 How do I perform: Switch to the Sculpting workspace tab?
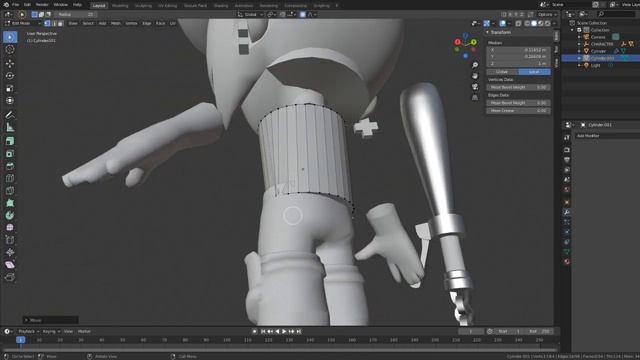click(143, 6)
